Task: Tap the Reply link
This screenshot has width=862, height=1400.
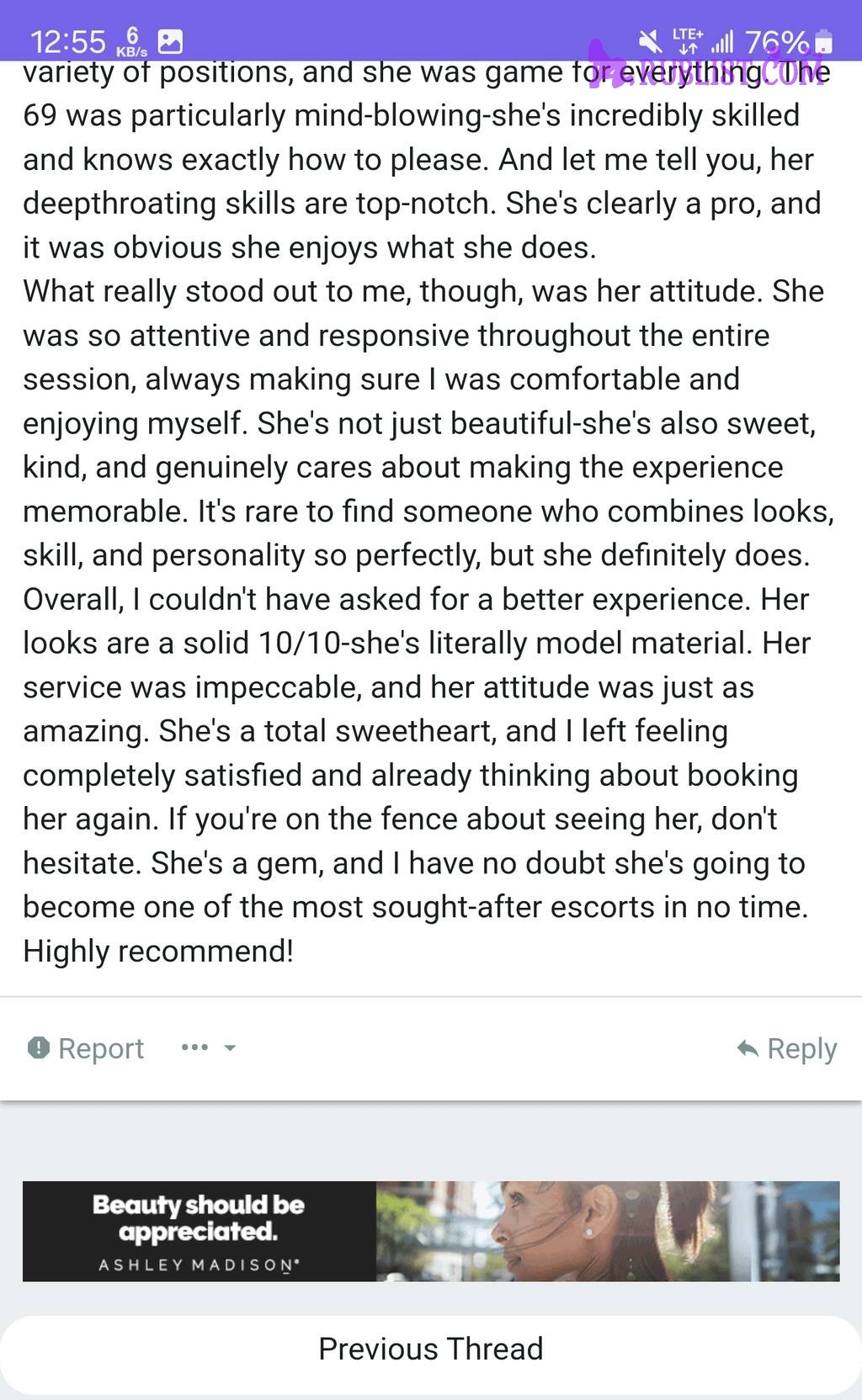Action: pos(801,1048)
